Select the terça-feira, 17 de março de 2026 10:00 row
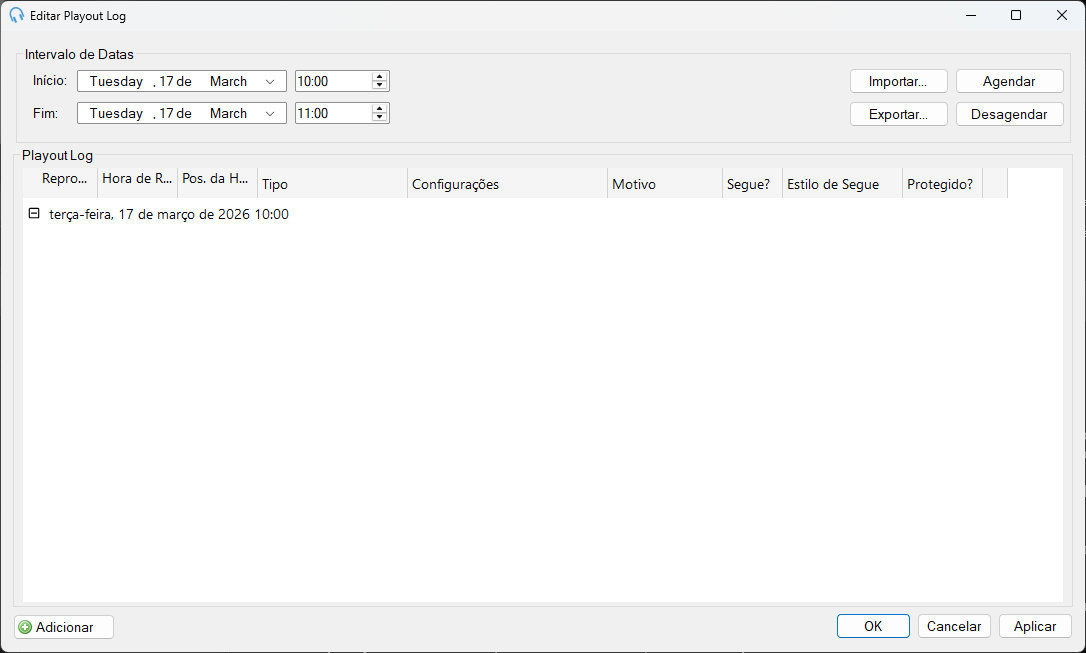The width and height of the screenshot is (1086, 653). (169, 214)
